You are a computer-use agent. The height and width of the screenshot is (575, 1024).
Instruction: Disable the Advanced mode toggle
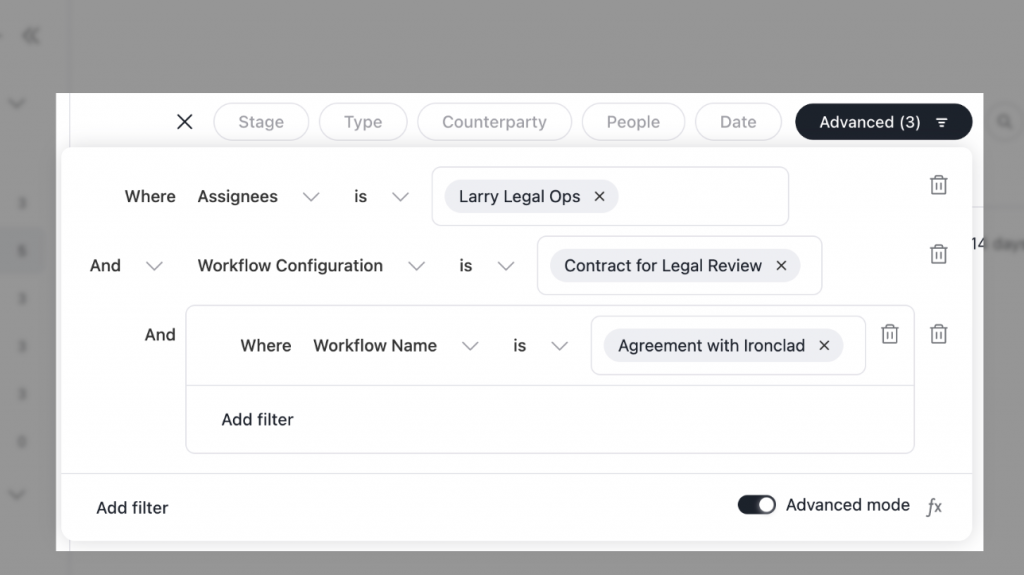[757, 505]
